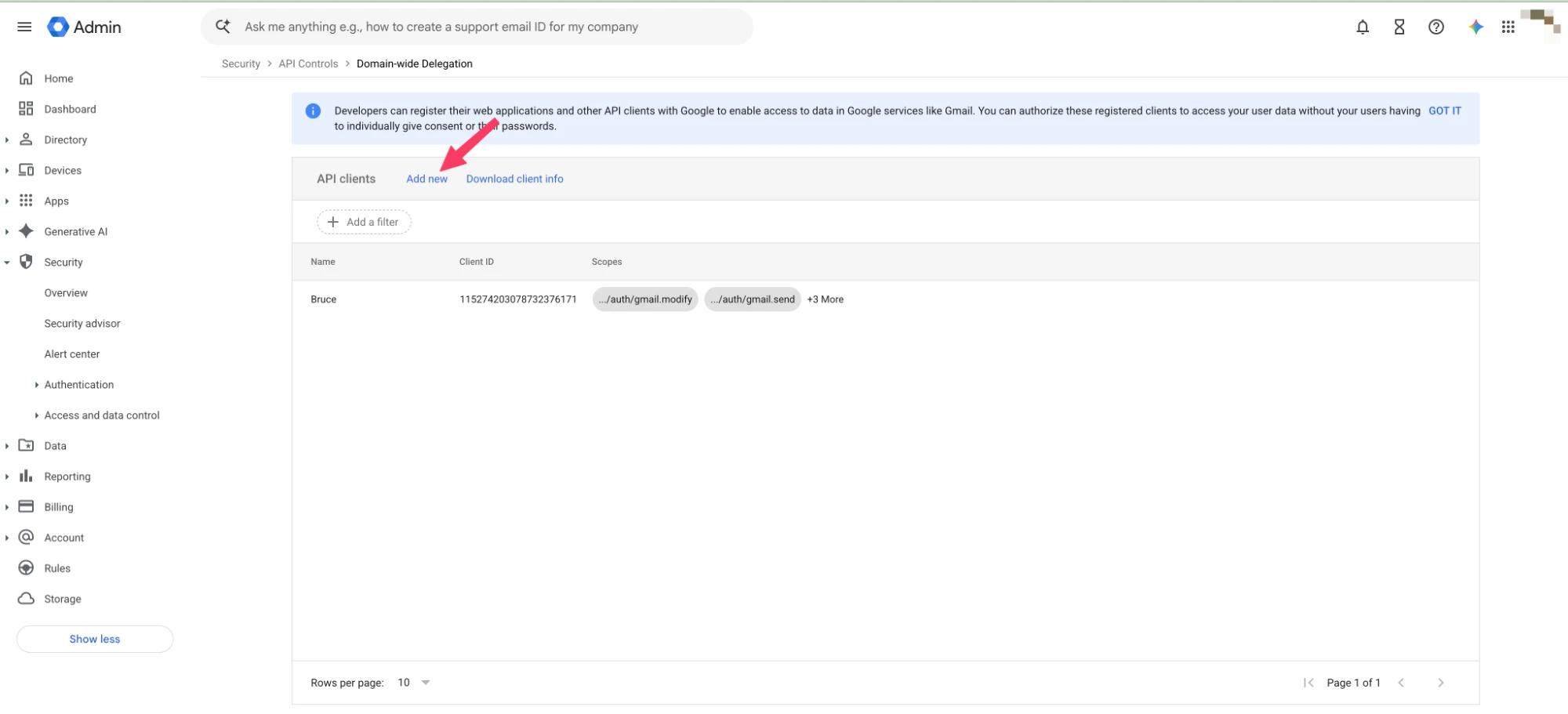Expand the Authentication submenu arrow
Screen dimensions: 1568x714
pos(37,385)
